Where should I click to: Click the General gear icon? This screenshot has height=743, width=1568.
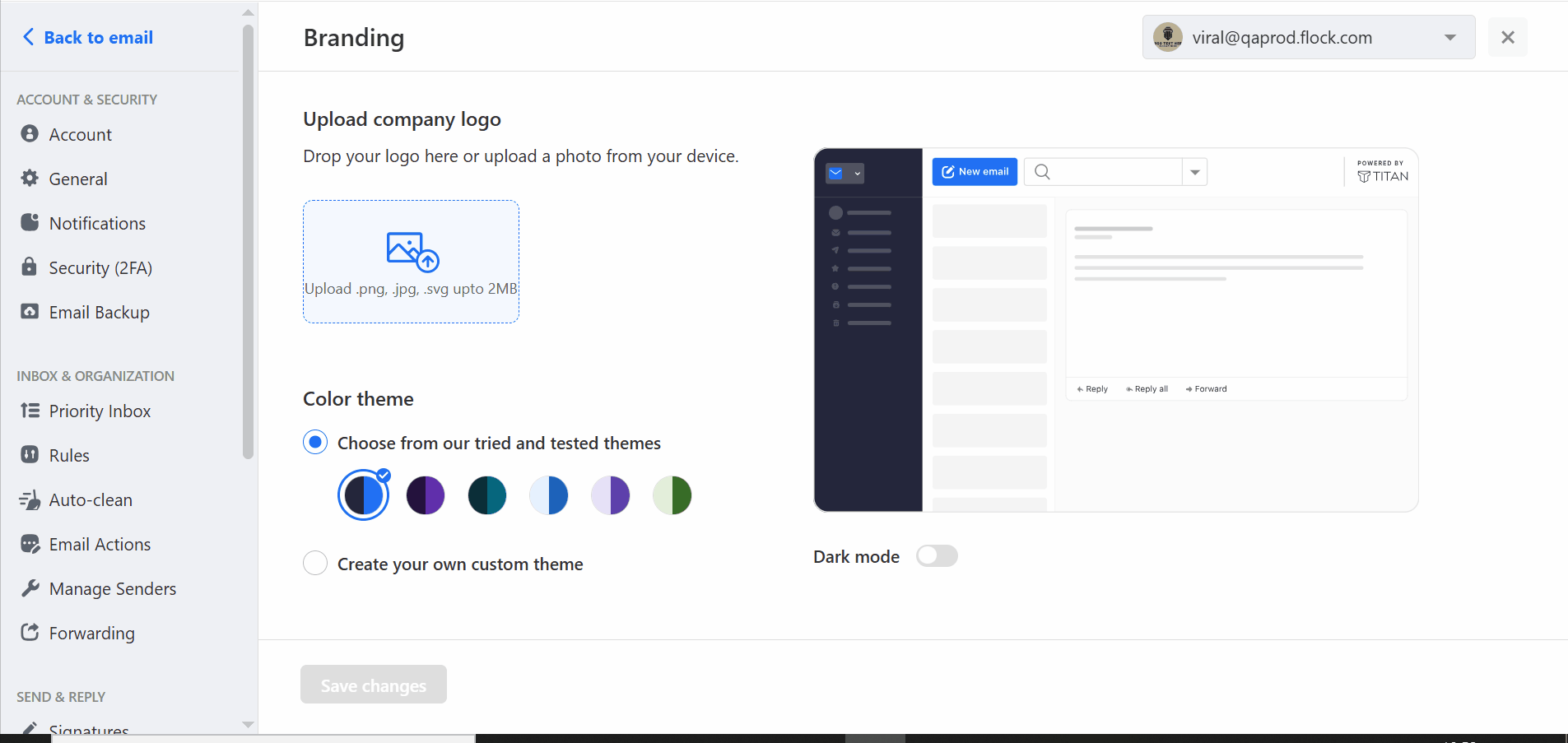30,178
